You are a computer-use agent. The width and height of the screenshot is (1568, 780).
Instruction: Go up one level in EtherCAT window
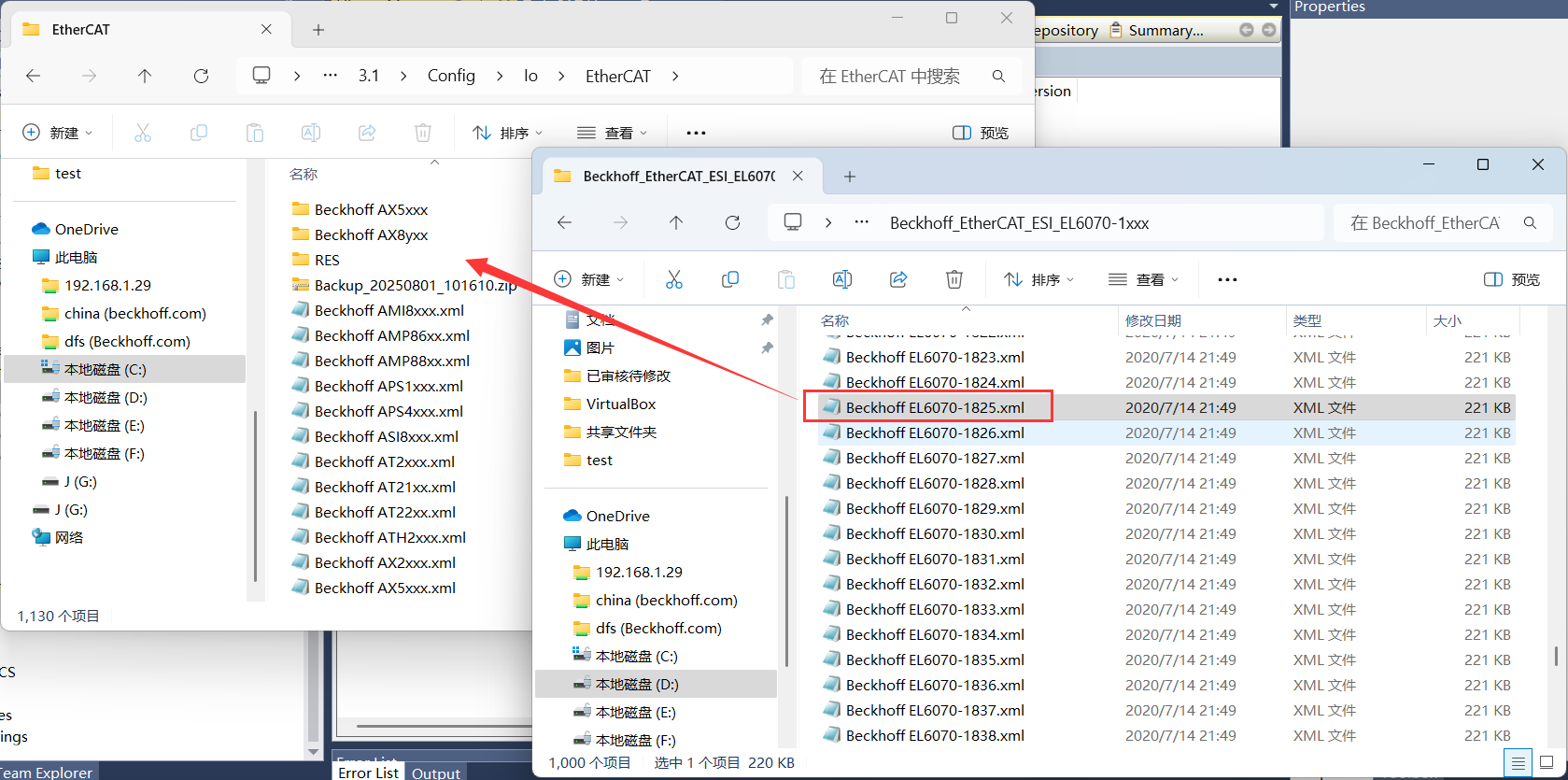pos(145,76)
